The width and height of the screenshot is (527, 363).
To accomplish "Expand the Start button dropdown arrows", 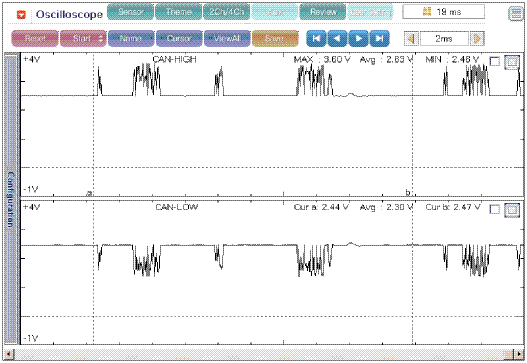I will click(101, 38).
